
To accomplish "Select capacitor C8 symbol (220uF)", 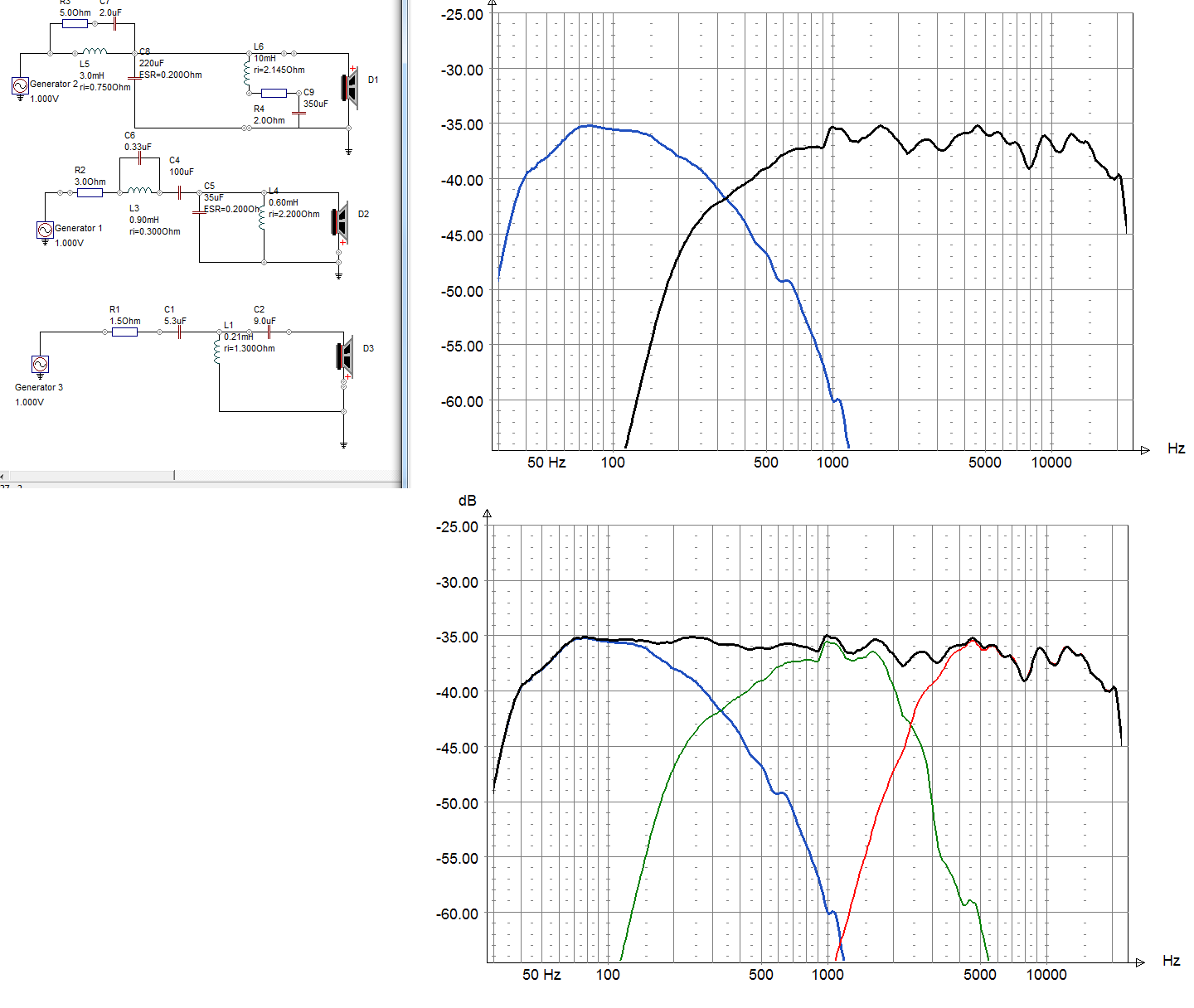I will [x=135, y=78].
